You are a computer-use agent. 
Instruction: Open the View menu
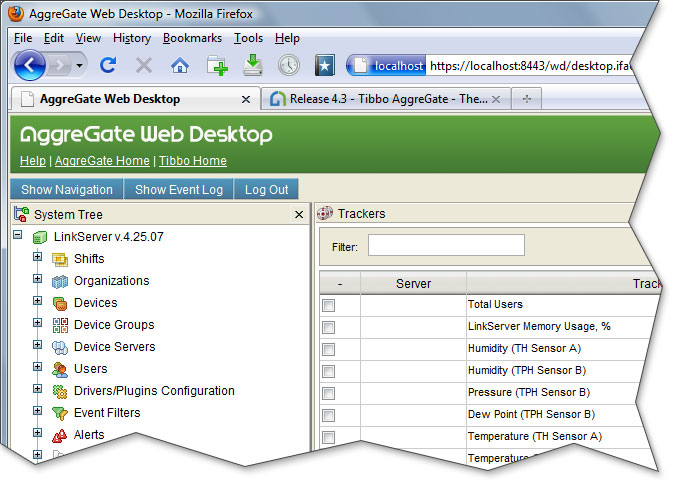(x=88, y=38)
